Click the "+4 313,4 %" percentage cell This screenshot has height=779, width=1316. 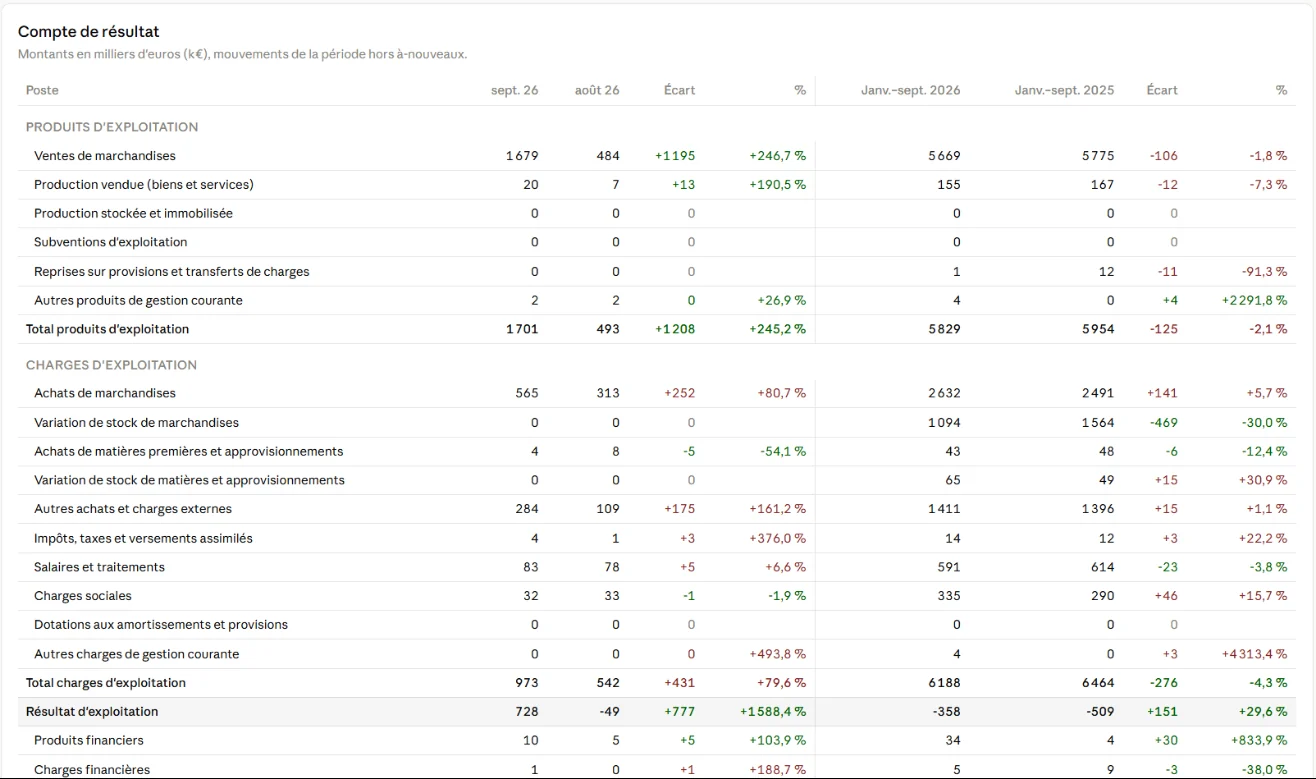(x=1254, y=654)
